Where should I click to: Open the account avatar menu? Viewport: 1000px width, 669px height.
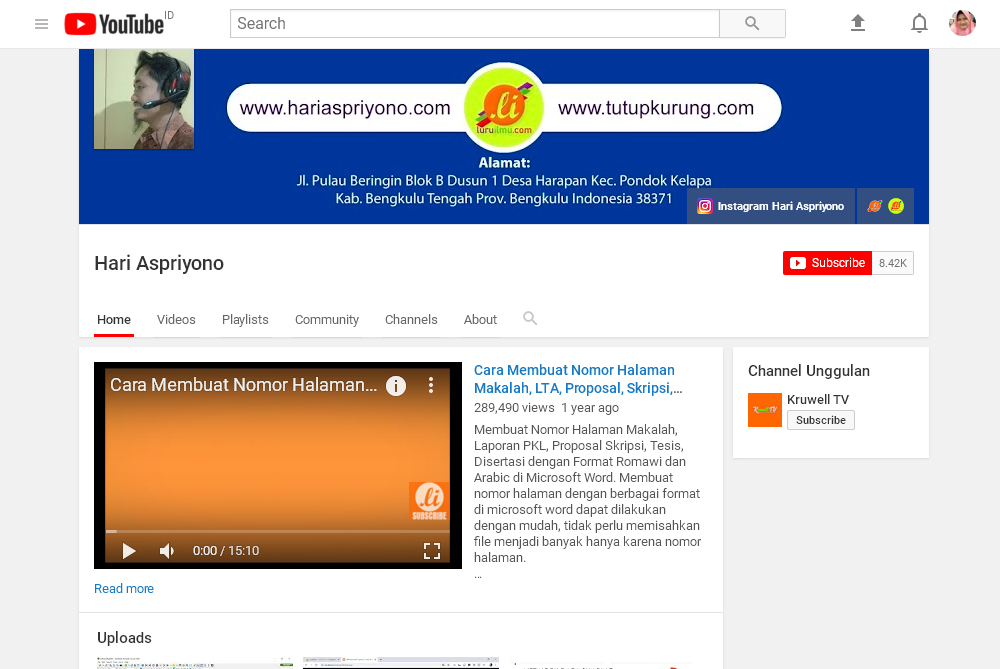coord(962,23)
